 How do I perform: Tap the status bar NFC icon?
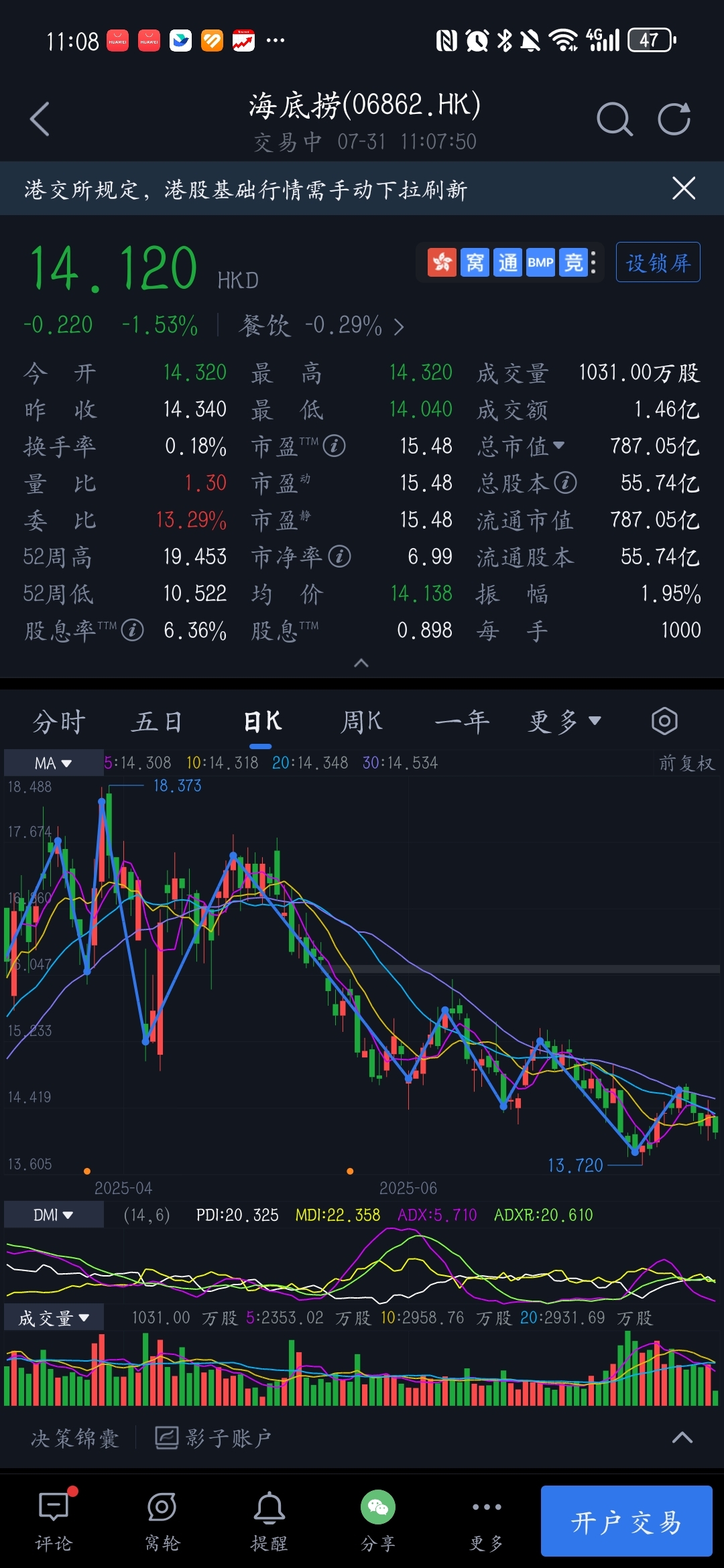tap(446, 41)
